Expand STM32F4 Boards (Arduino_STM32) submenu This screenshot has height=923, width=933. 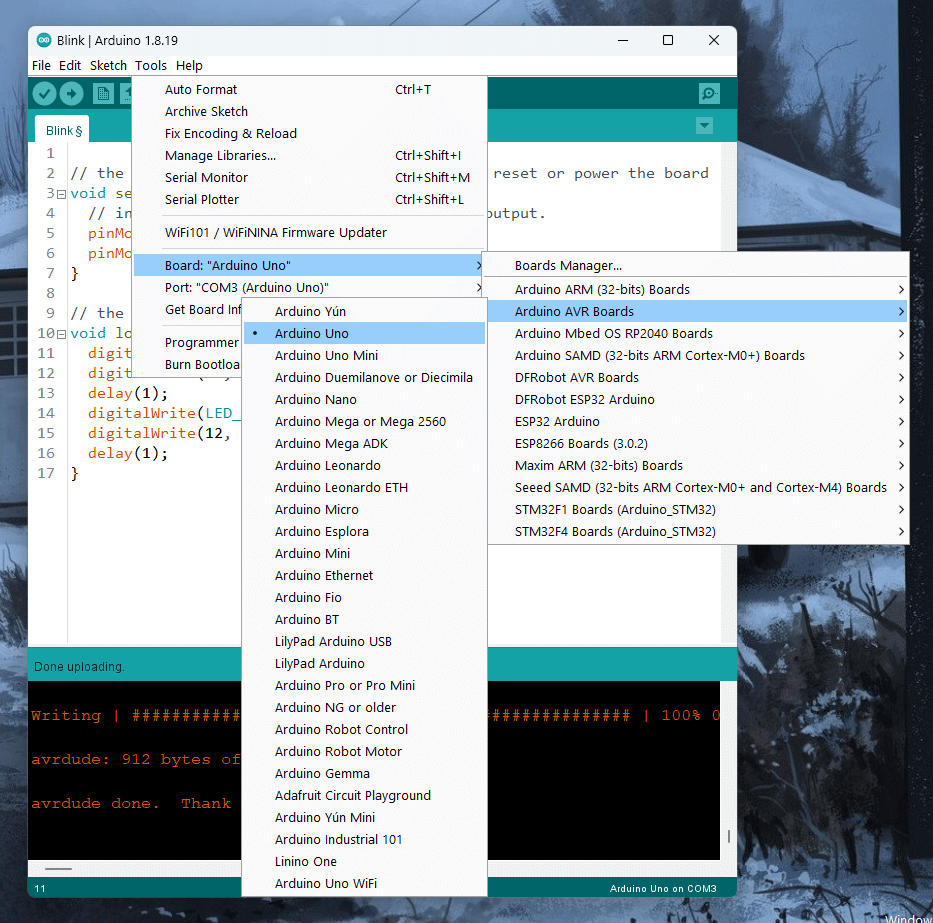pos(697,531)
